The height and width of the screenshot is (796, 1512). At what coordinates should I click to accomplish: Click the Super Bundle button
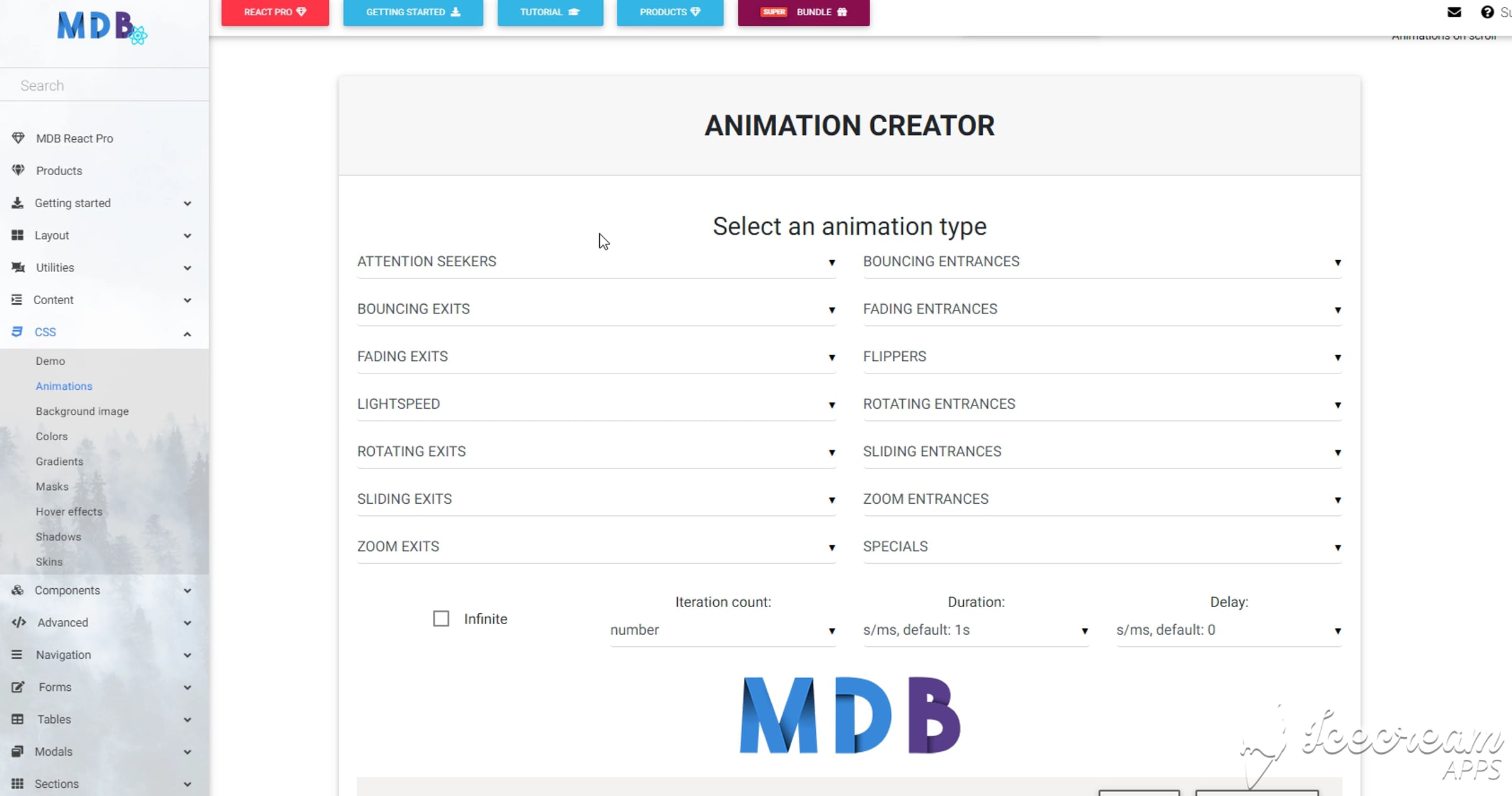804,12
